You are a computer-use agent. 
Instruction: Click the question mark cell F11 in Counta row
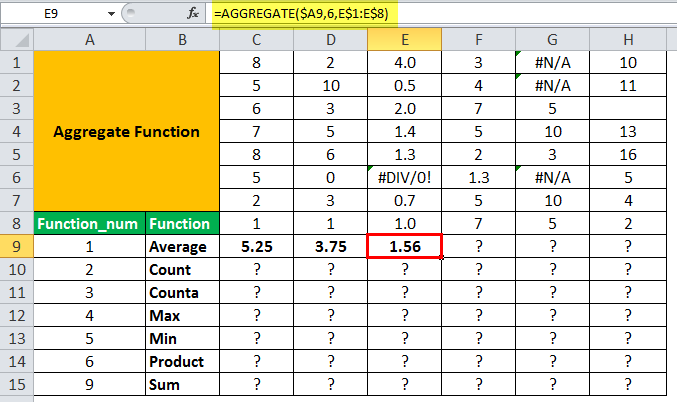pyautogui.click(x=478, y=292)
